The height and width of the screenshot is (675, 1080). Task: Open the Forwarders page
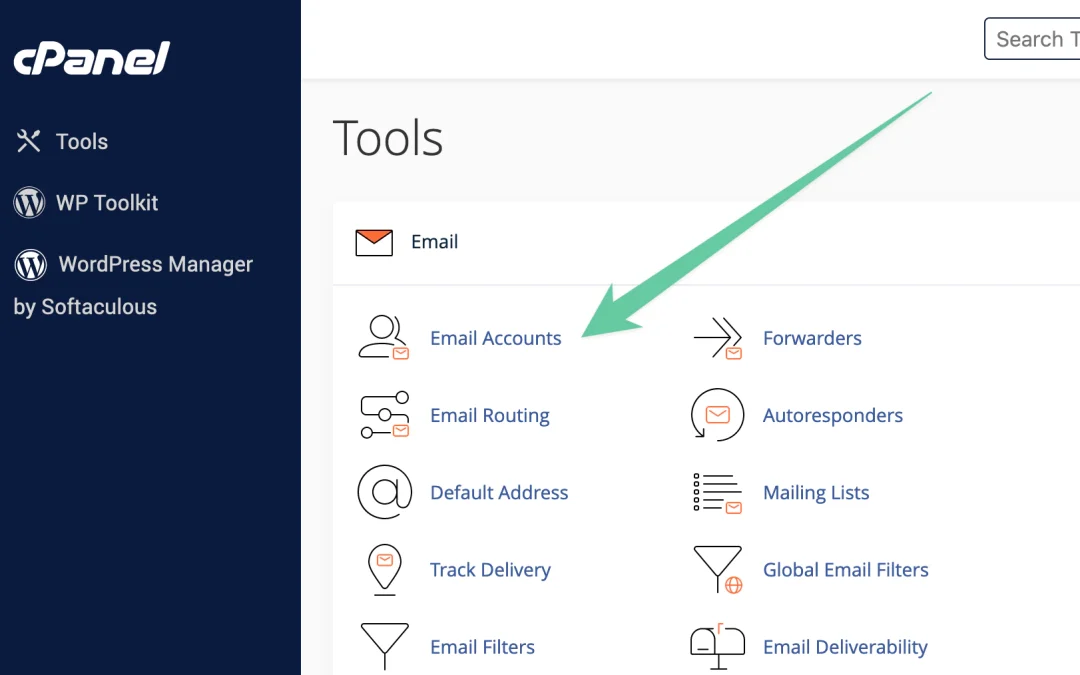812,338
